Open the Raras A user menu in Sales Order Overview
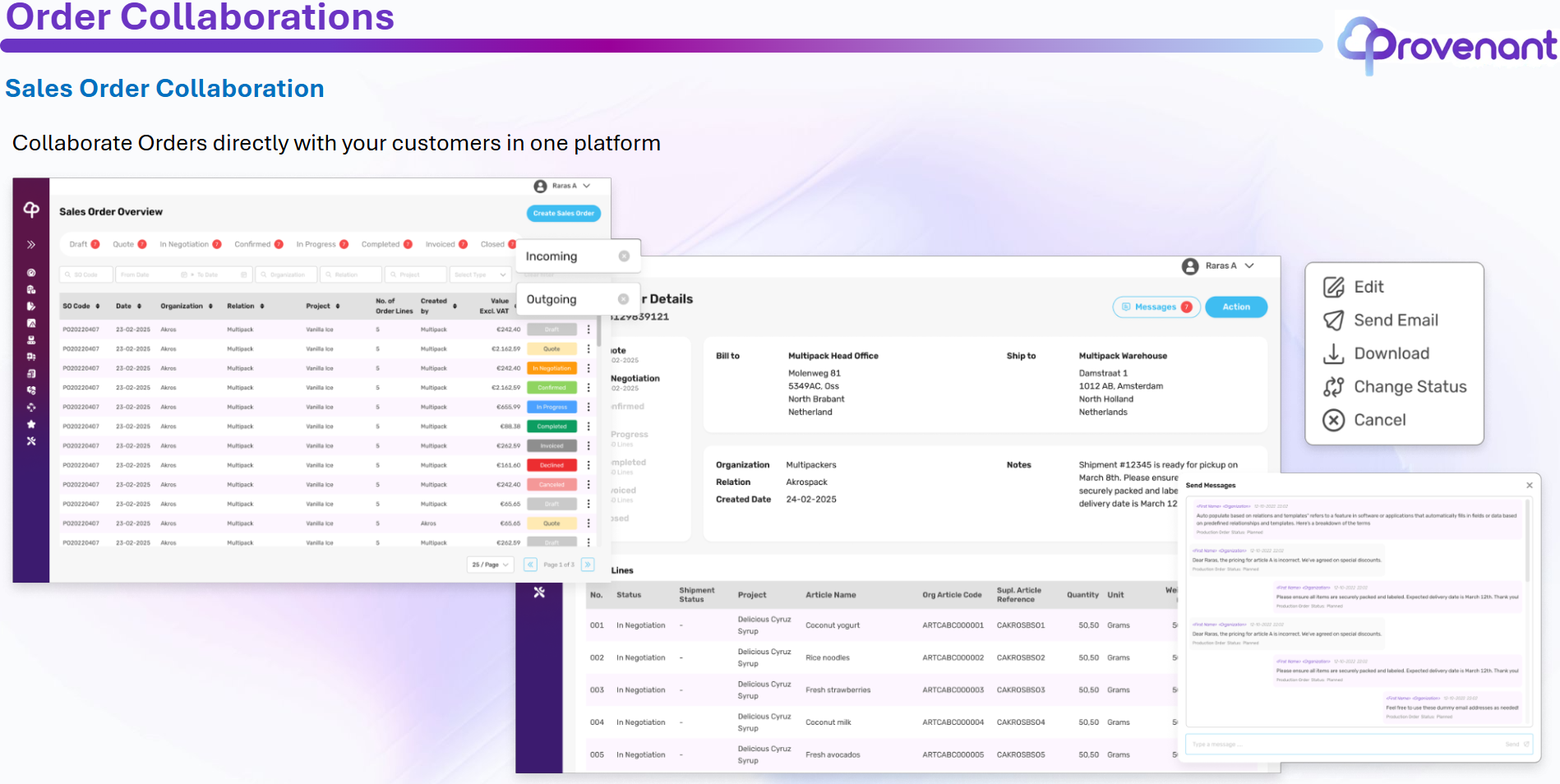 click(x=562, y=187)
